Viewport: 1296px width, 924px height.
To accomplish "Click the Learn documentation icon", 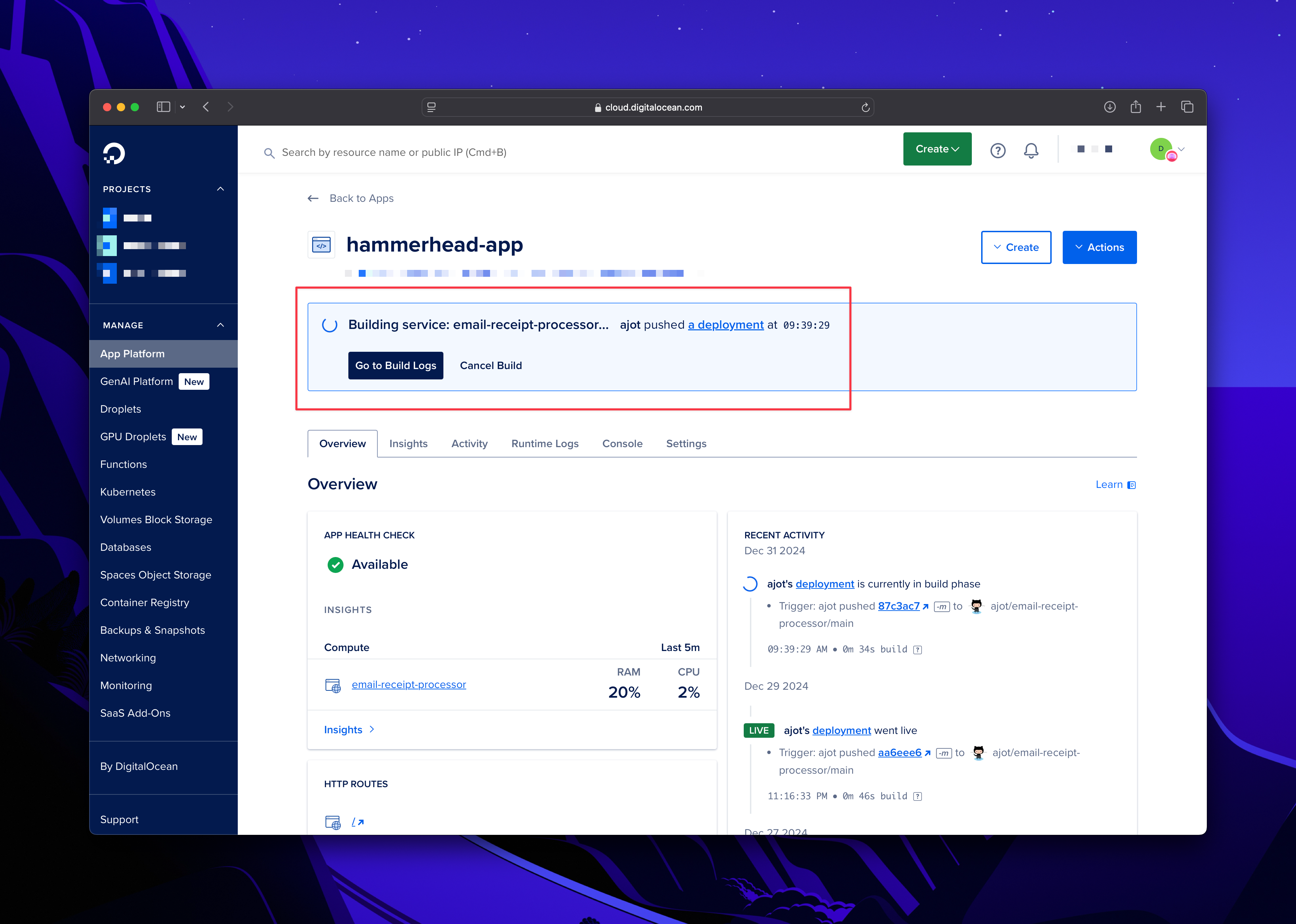I will (1131, 485).
